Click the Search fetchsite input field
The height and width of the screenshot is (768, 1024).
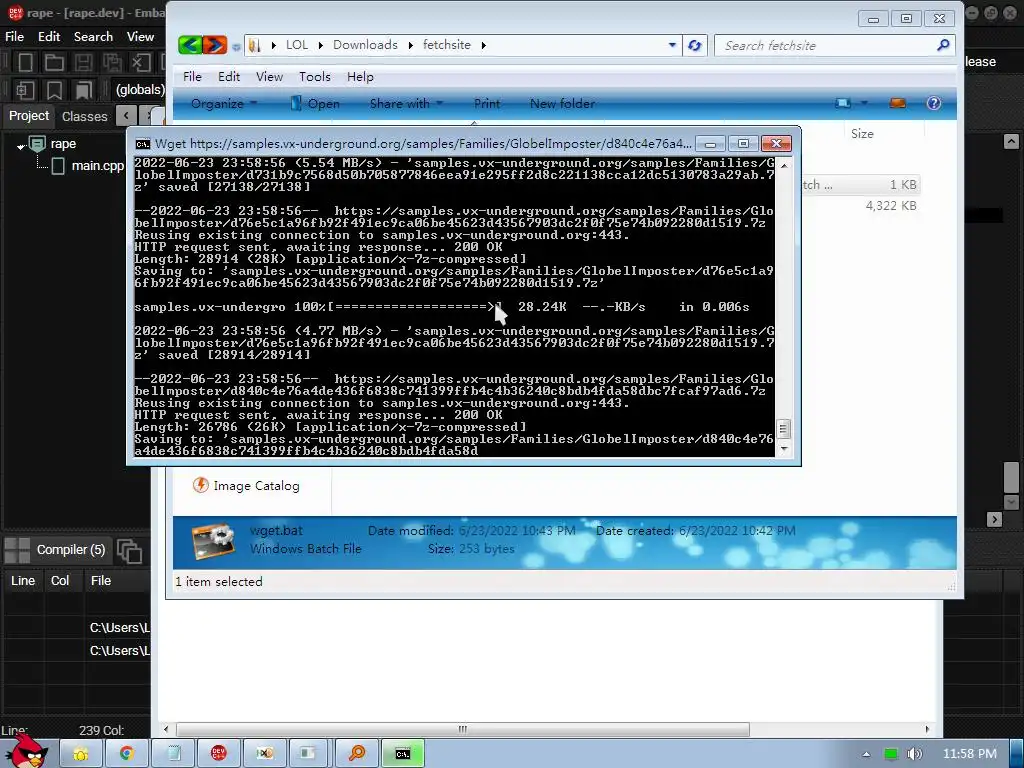(x=826, y=45)
